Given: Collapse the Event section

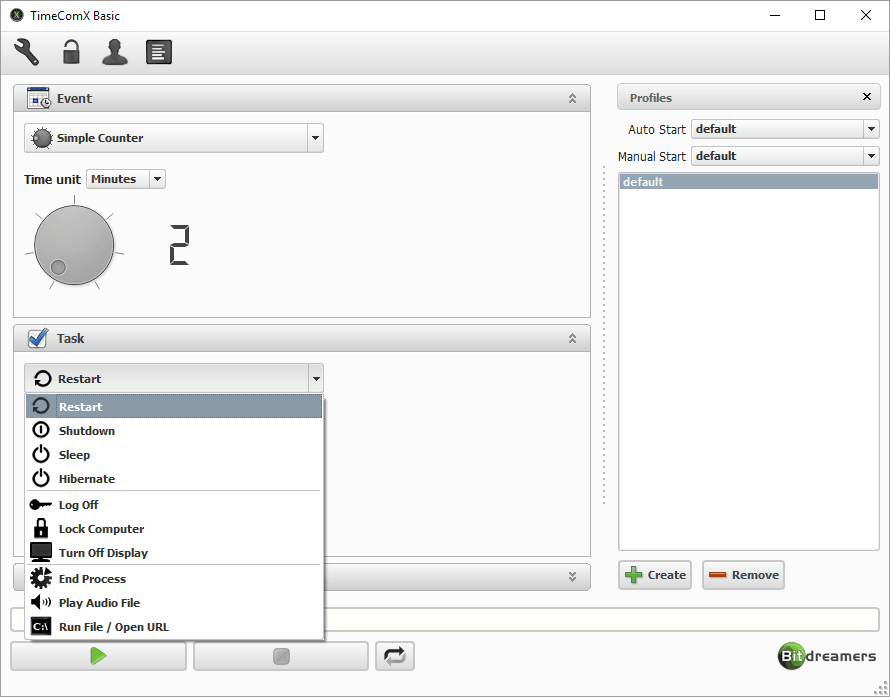Looking at the screenshot, I should click(x=572, y=99).
